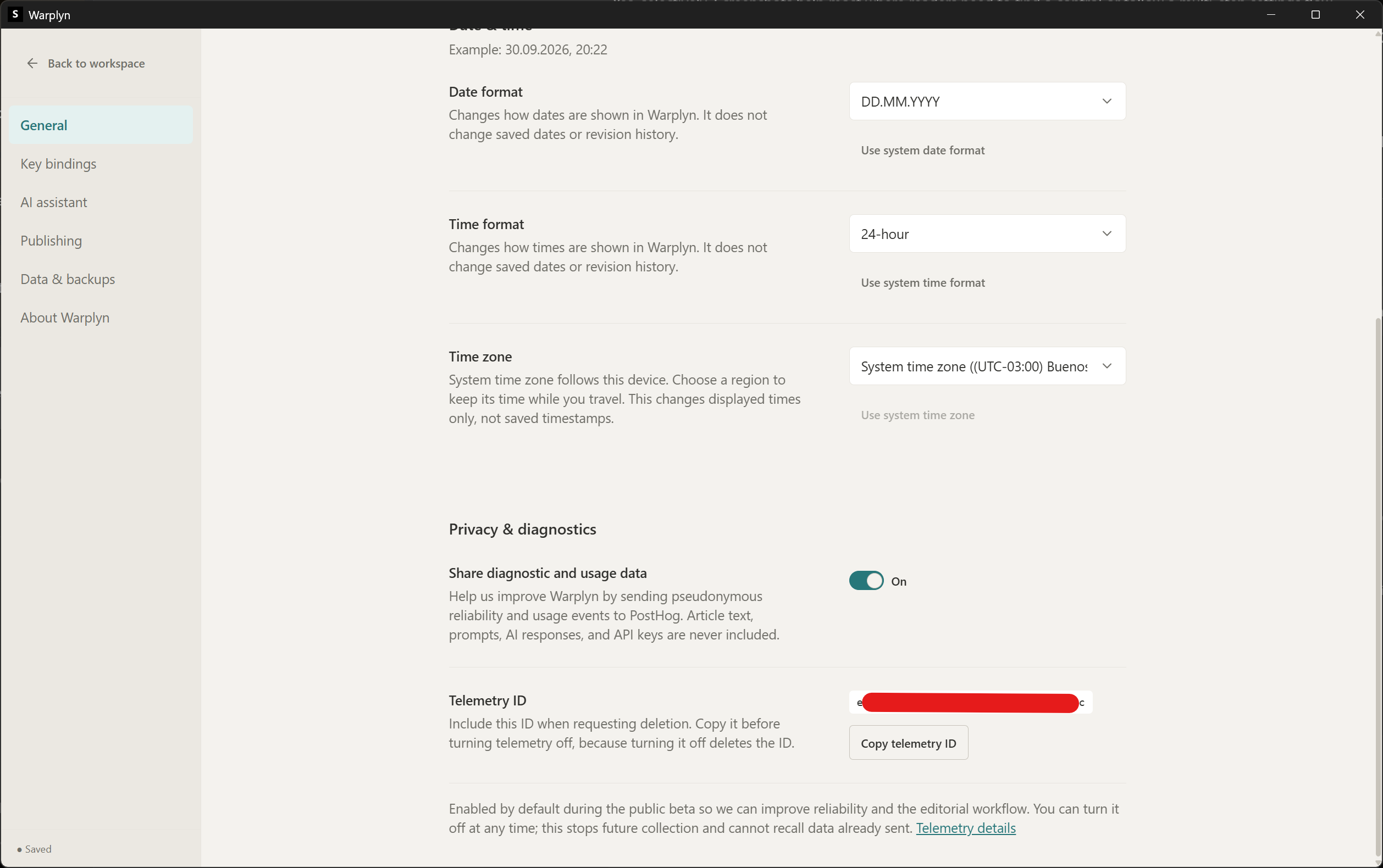
Task: Minimize the Warplyn window
Action: 1271,15
